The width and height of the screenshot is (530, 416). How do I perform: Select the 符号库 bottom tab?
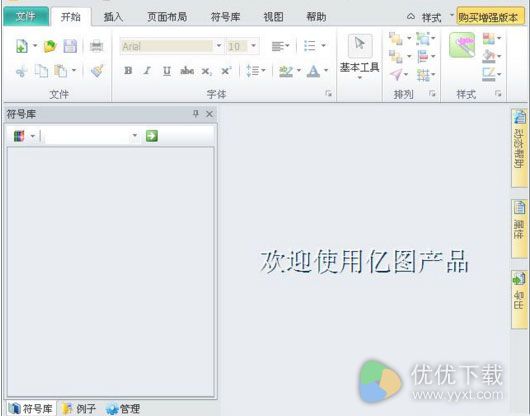tap(31, 409)
